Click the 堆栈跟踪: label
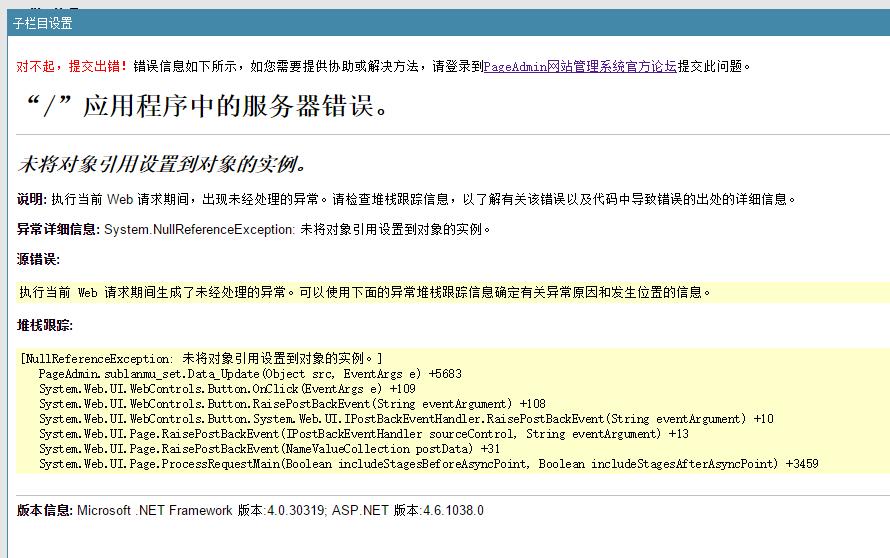The height and width of the screenshot is (558, 890). coord(45,326)
